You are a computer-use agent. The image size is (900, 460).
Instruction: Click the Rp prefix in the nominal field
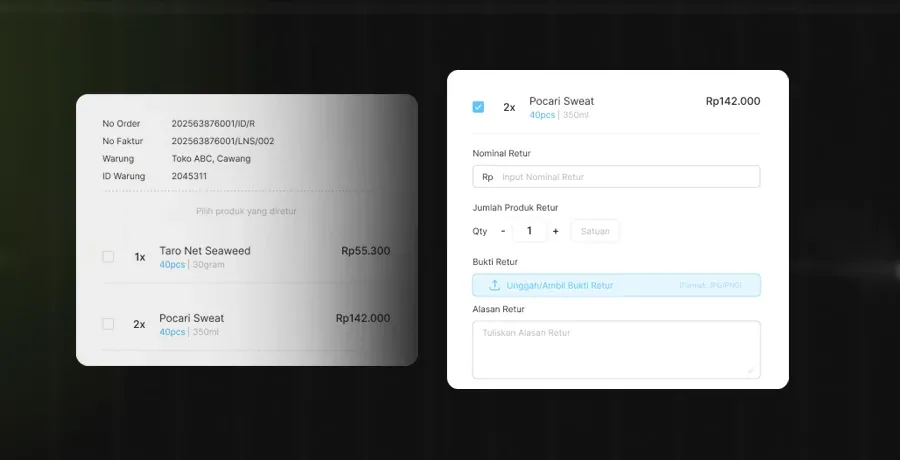tap(487, 177)
